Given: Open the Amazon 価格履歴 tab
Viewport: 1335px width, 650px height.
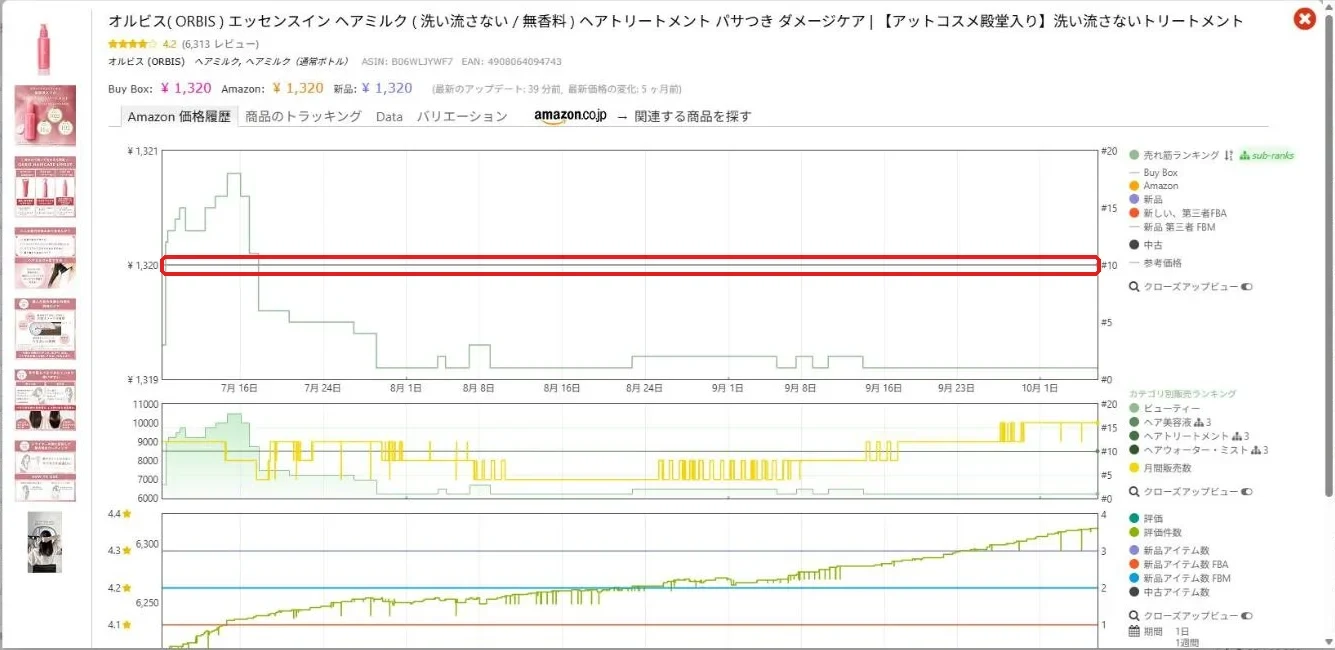Looking at the screenshot, I should tap(179, 116).
